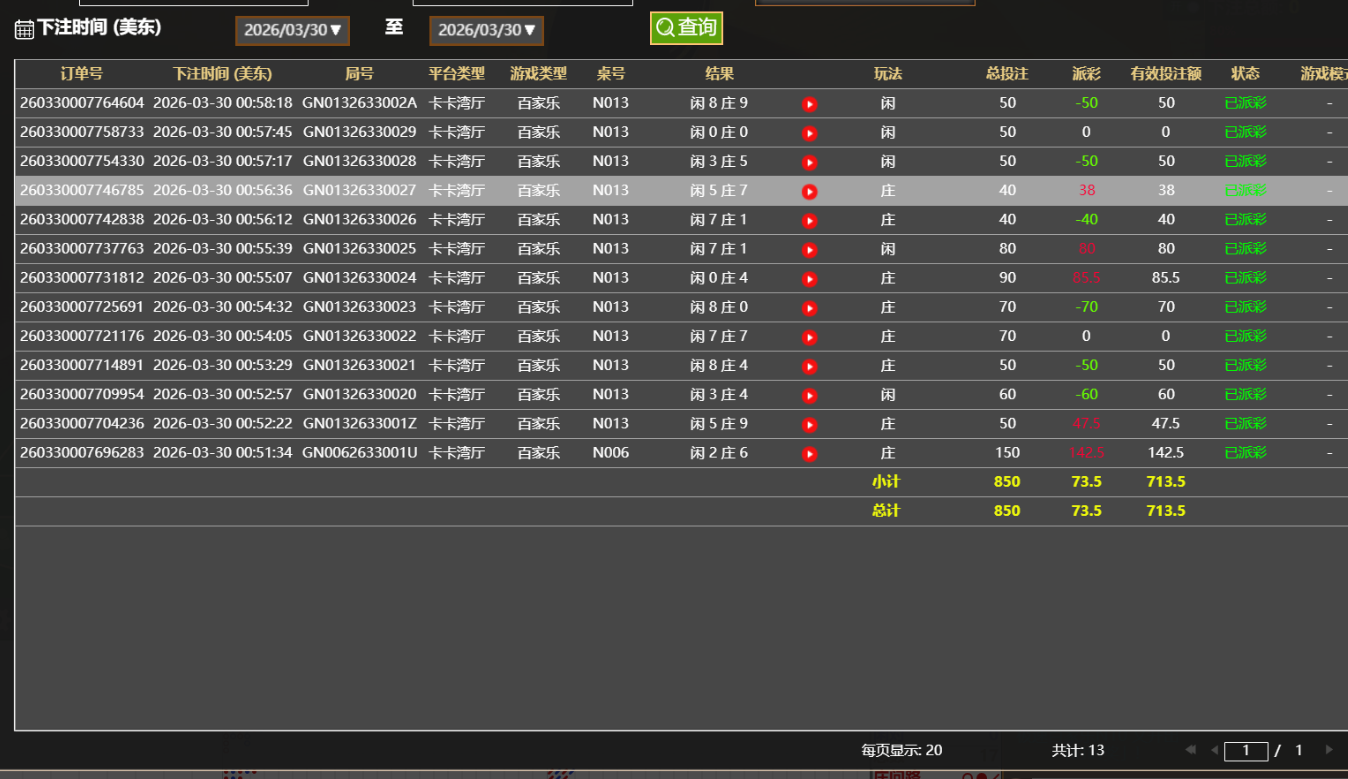
Task: Play replay video for round GN01326330029
Action: [809, 133]
